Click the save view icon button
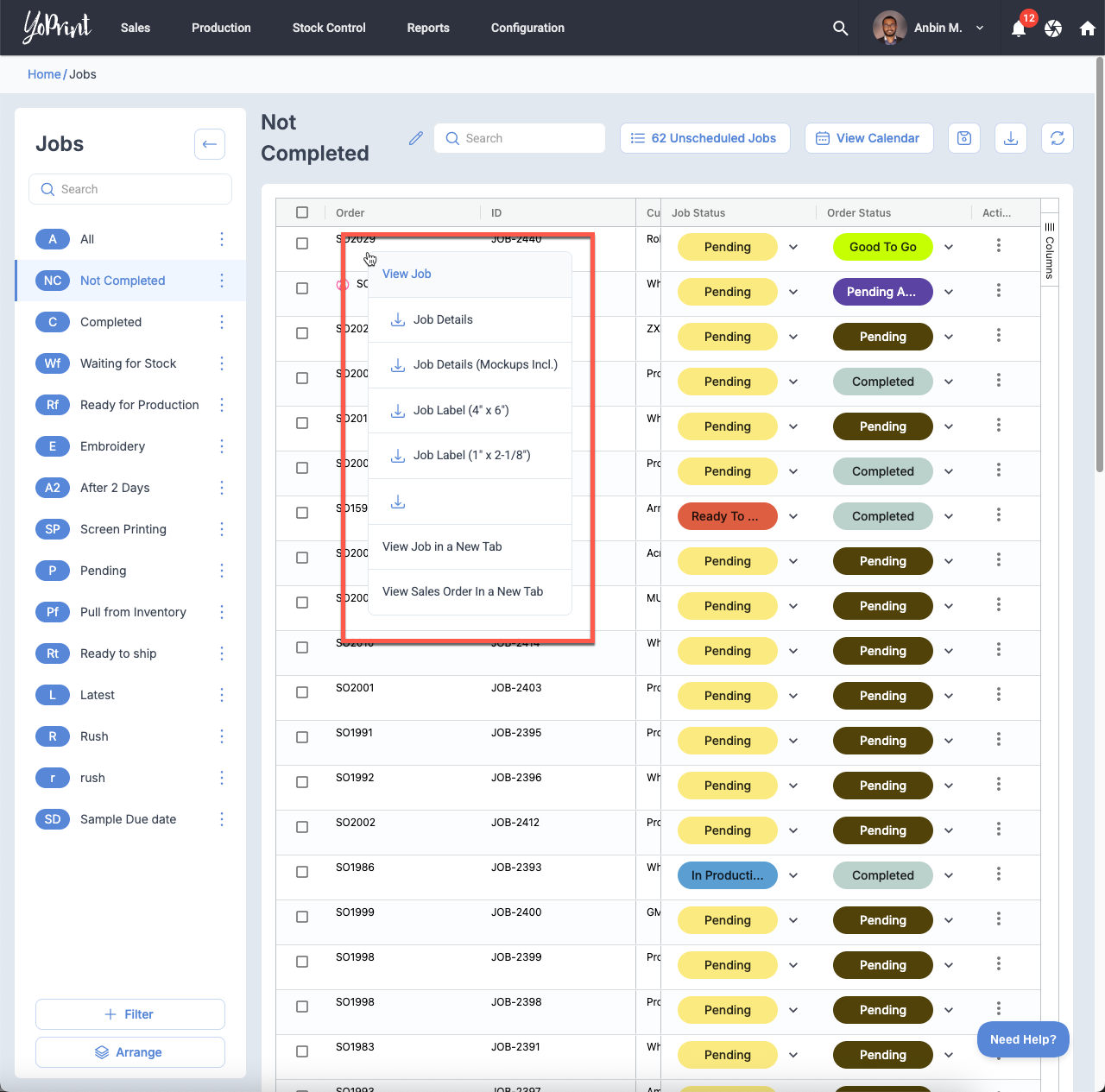This screenshot has height=1092, width=1105. tap(964, 138)
